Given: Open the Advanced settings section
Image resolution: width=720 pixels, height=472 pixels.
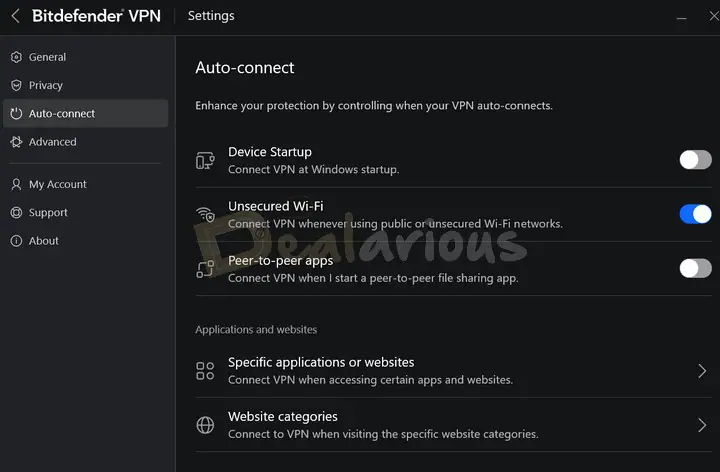Looking at the screenshot, I should (53, 142).
